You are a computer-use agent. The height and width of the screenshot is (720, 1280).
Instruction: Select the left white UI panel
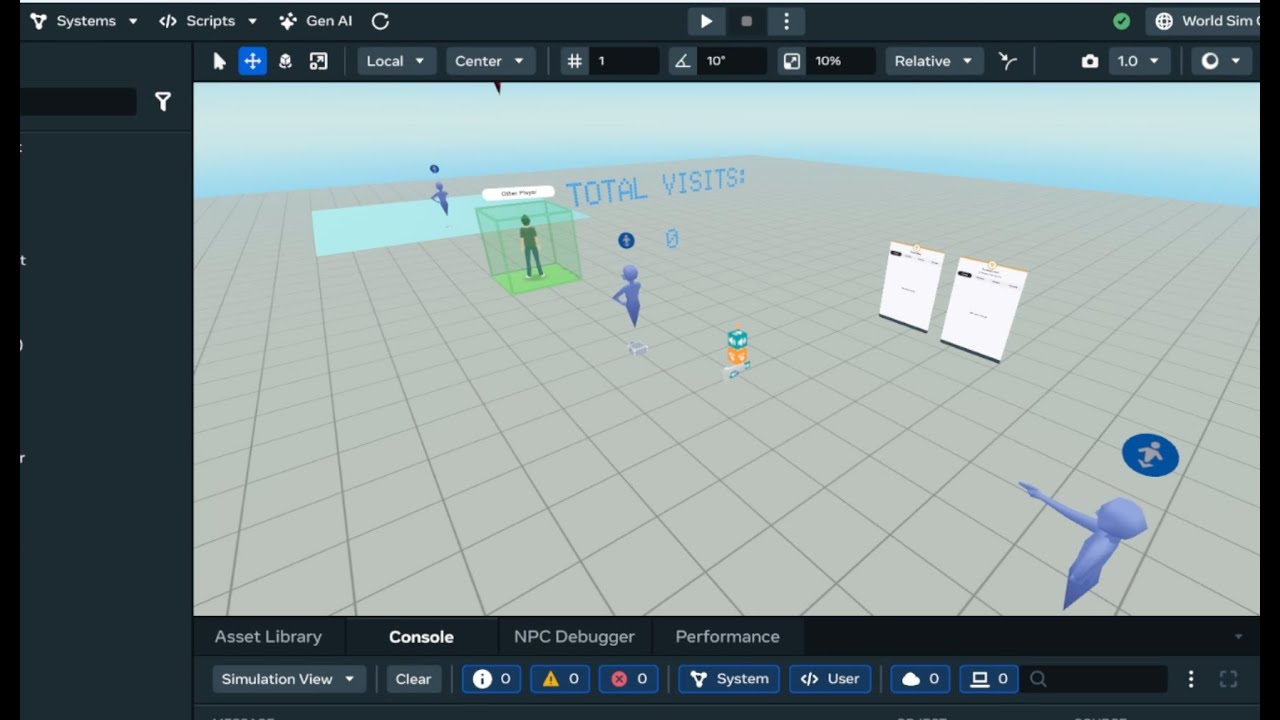tap(912, 285)
